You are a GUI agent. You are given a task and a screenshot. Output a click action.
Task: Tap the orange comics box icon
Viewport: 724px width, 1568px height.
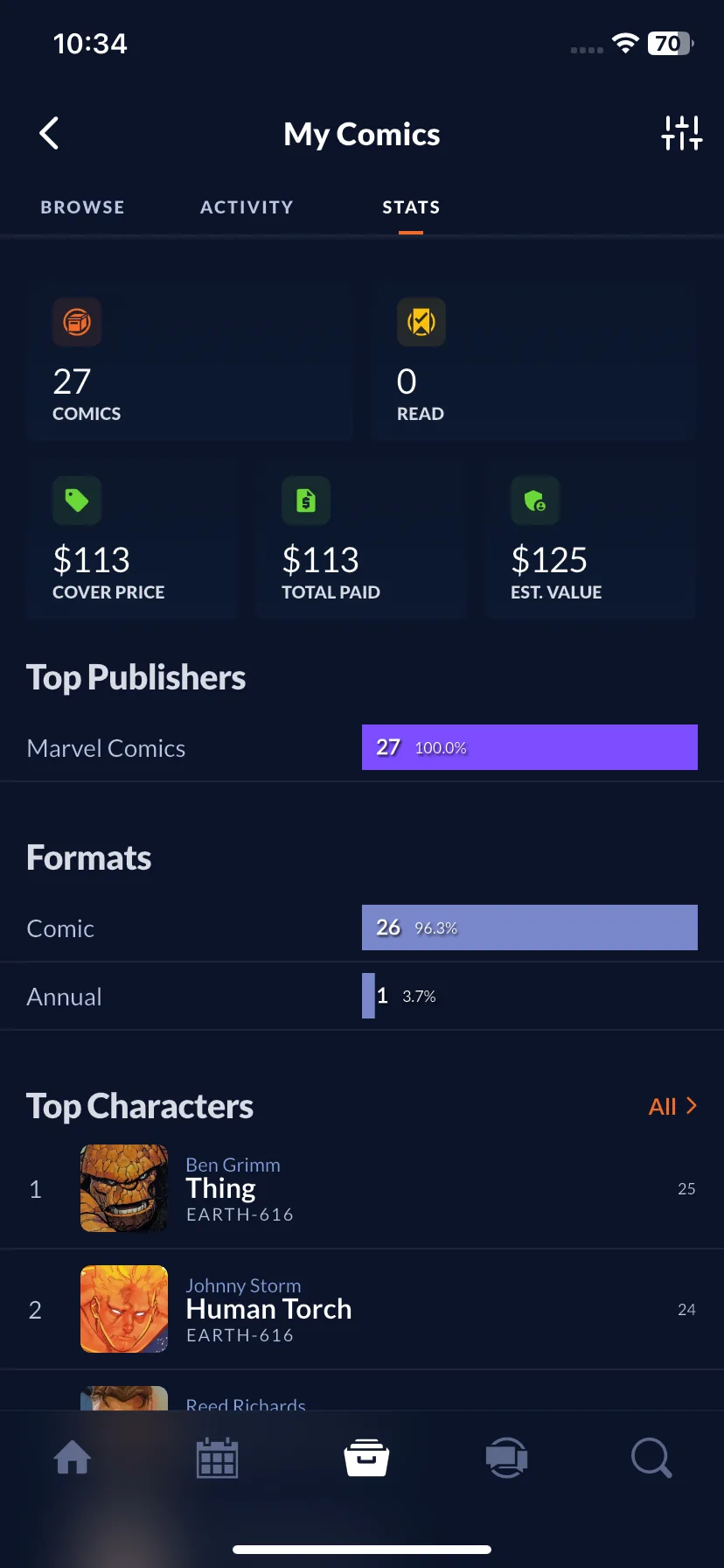click(77, 322)
